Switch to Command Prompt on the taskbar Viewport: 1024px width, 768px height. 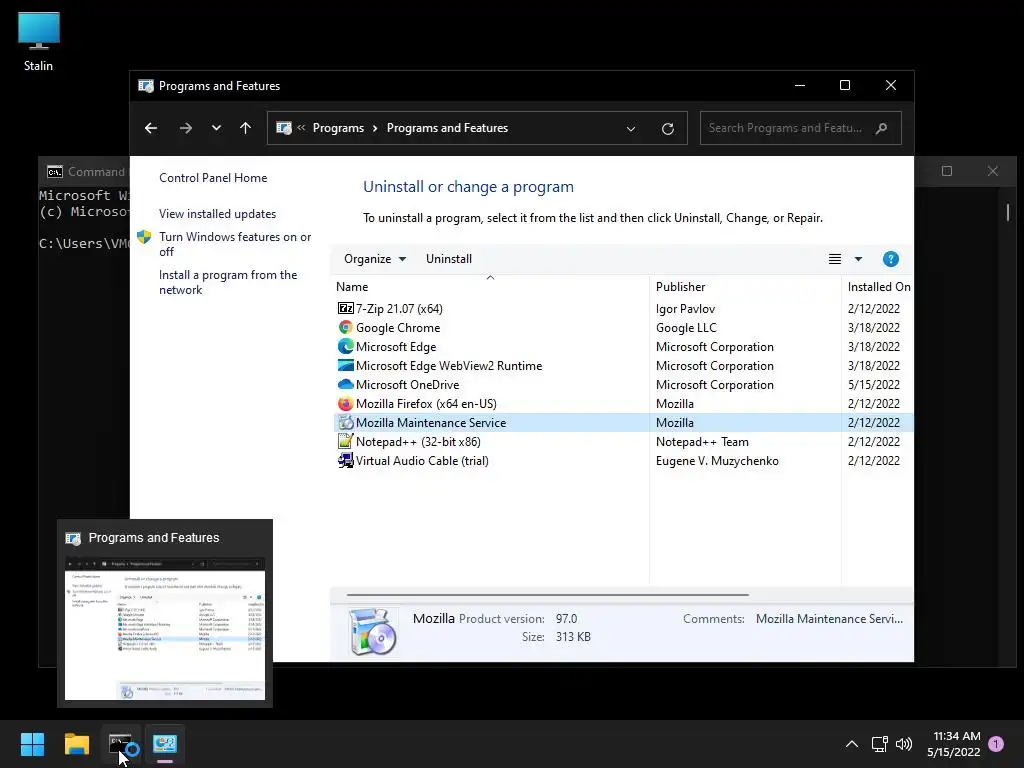[121, 744]
